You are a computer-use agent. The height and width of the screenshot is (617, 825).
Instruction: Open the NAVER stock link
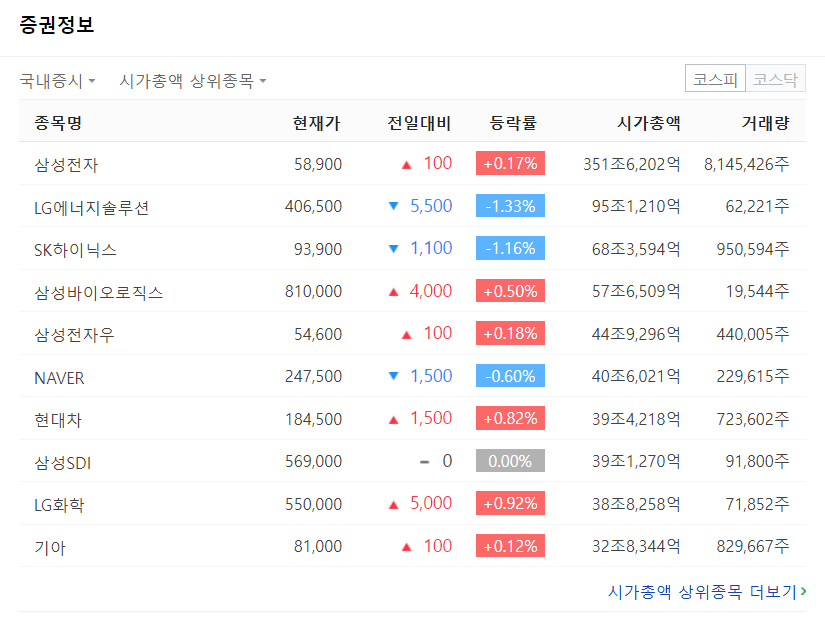tap(59, 378)
